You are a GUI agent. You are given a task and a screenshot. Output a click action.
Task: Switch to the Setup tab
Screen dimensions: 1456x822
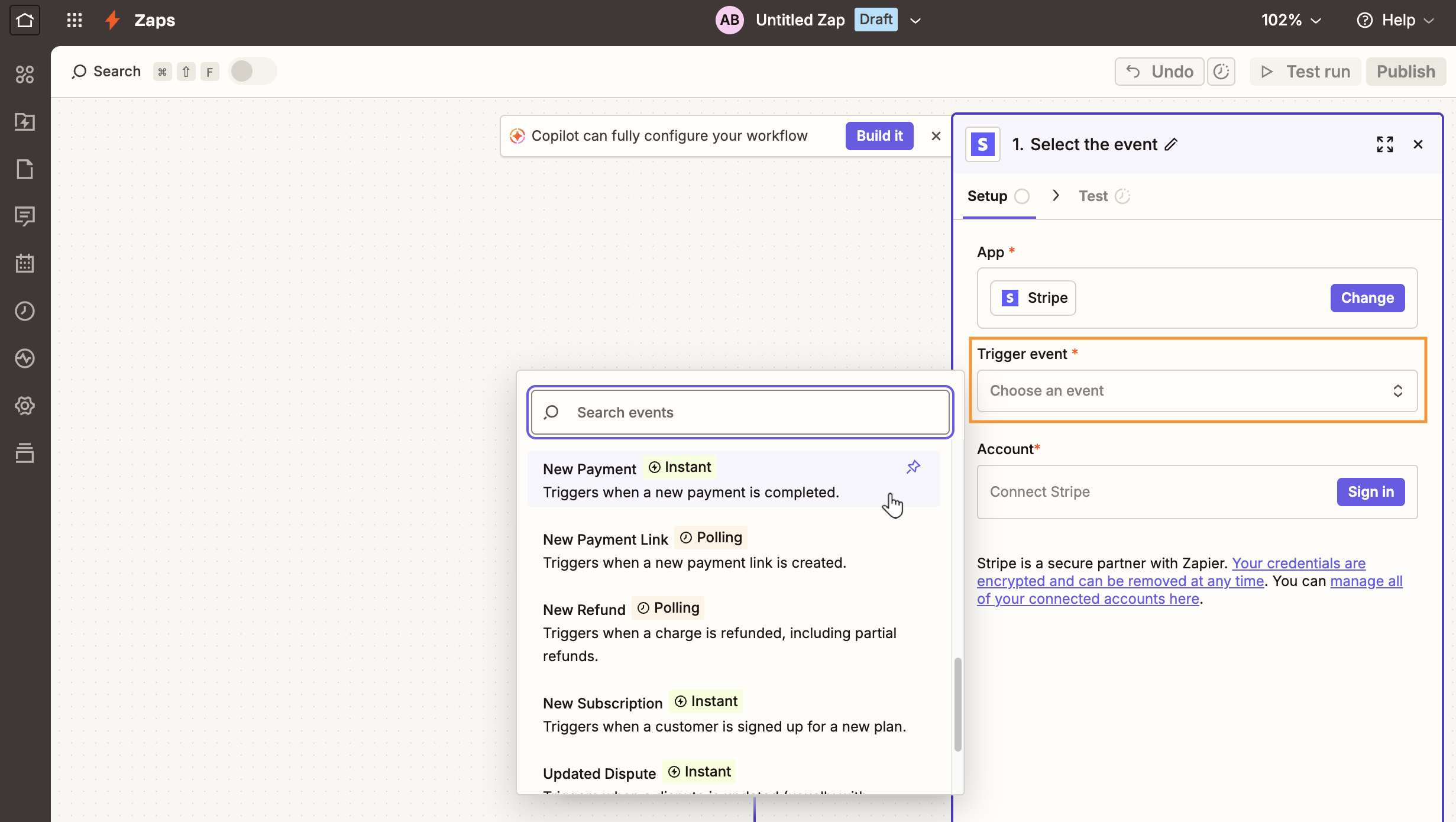(x=998, y=196)
